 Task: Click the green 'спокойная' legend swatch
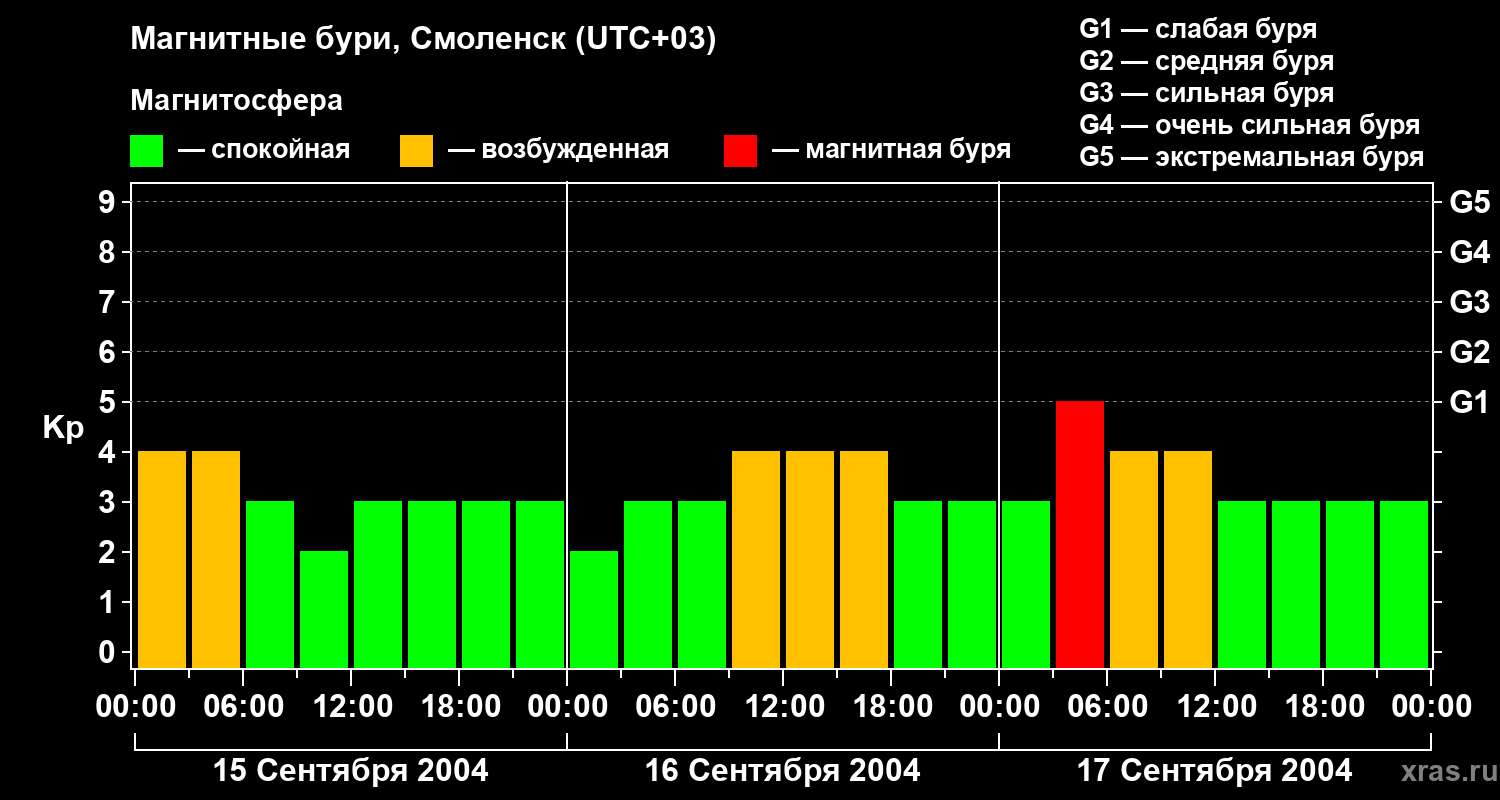point(147,151)
